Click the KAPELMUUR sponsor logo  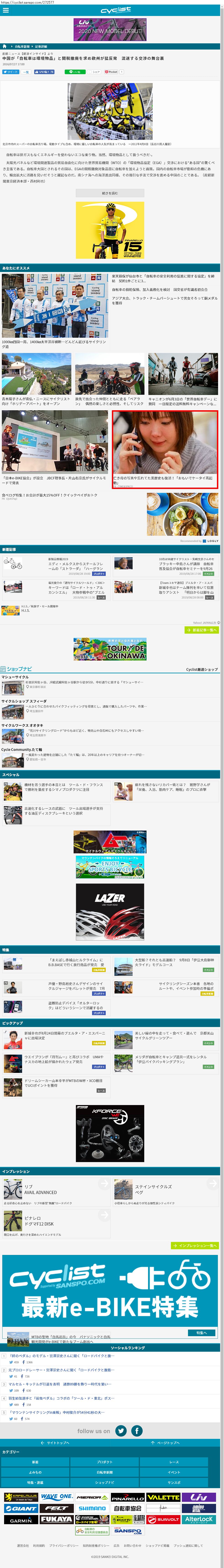(x=21, y=1497)
